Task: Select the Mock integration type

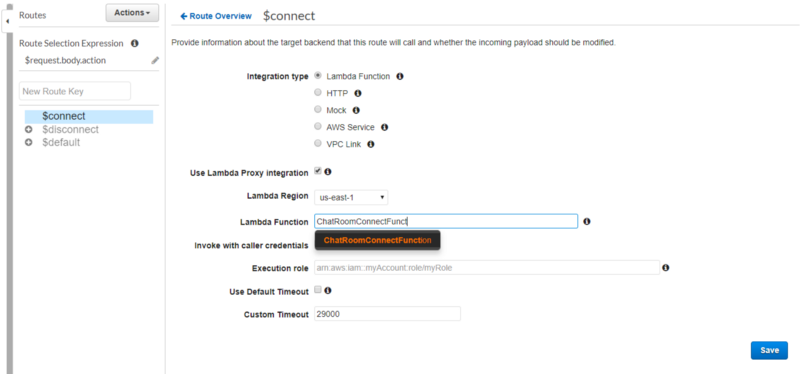Action: click(x=318, y=109)
